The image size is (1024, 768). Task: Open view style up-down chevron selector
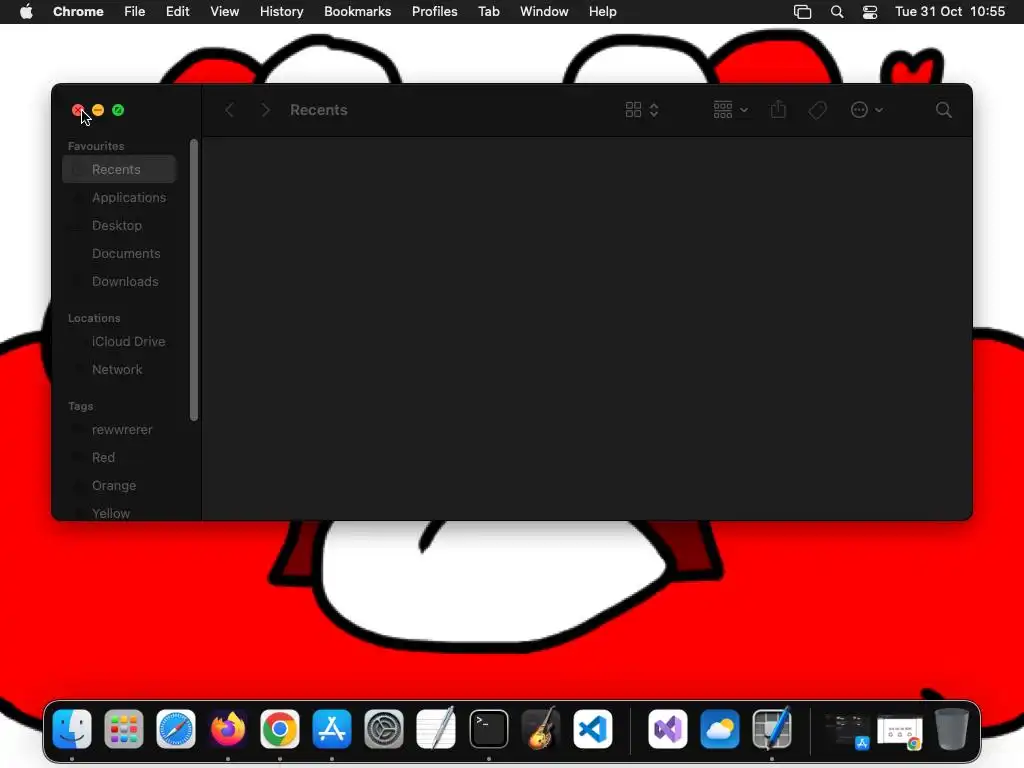[654, 110]
